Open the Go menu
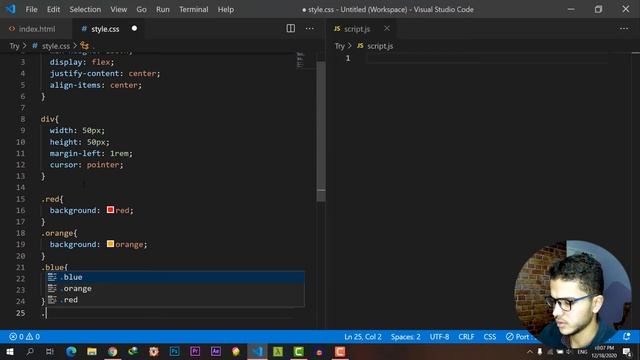 (x=141, y=9)
